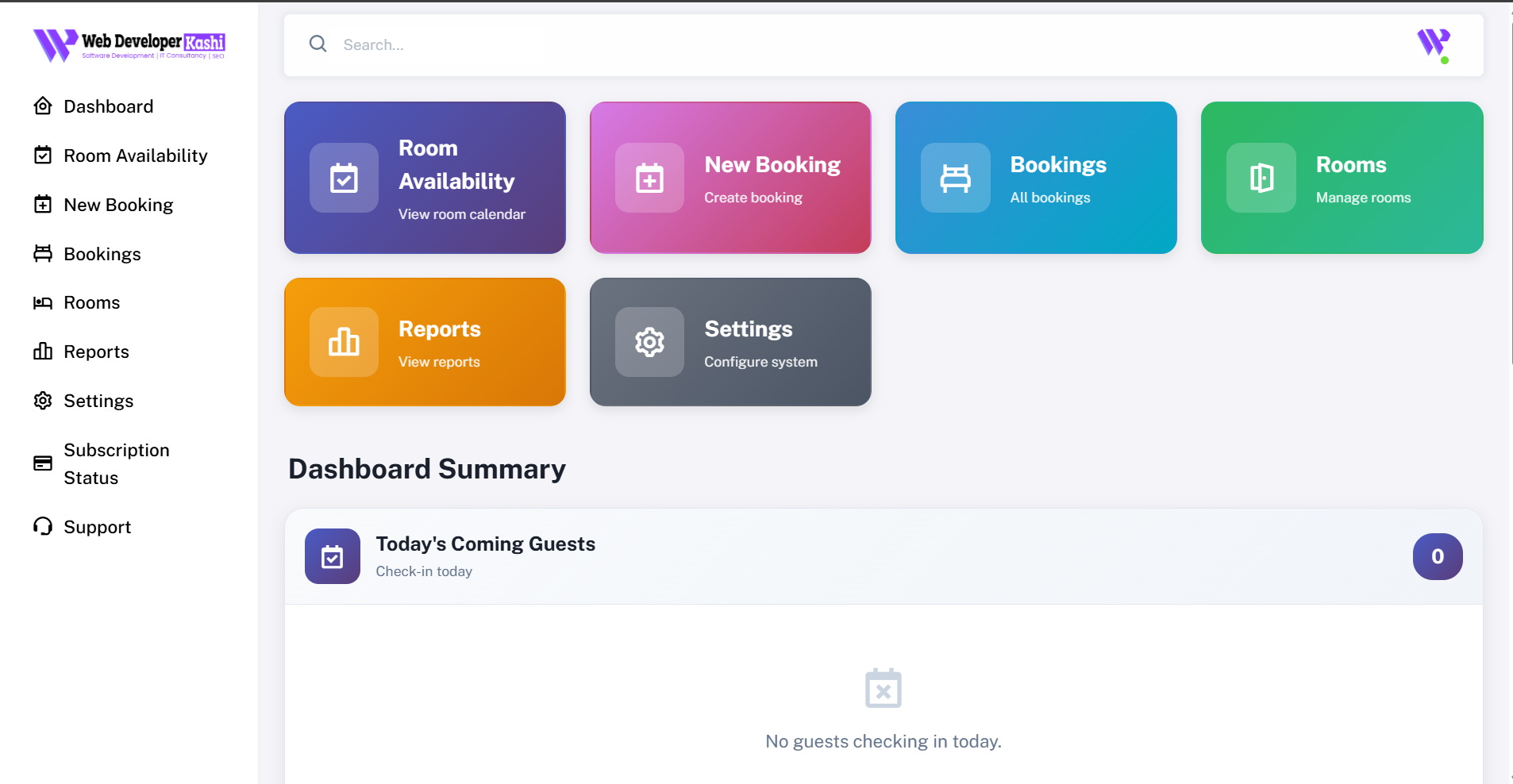
Task: Click the bed icon on Bookings card
Action: pos(955,178)
